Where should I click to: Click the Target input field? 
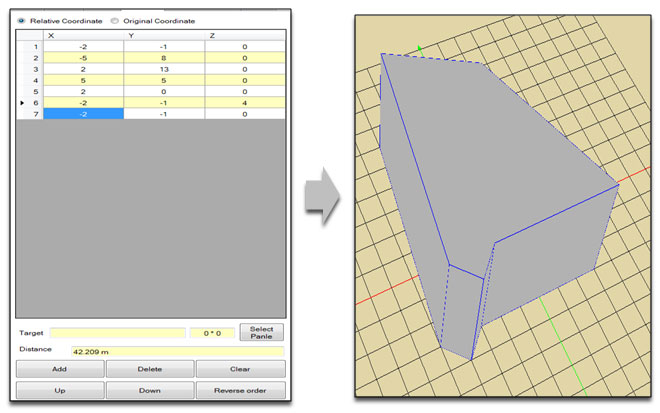pyautogui.click(x=117, y=333)
